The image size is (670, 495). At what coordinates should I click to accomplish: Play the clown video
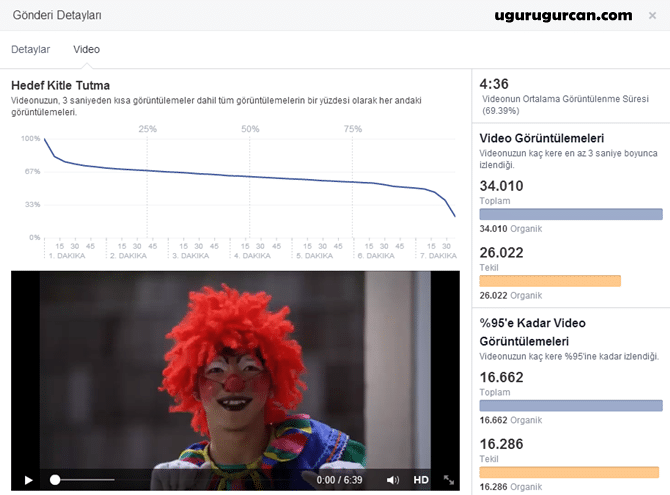click(x=29, y=480)
